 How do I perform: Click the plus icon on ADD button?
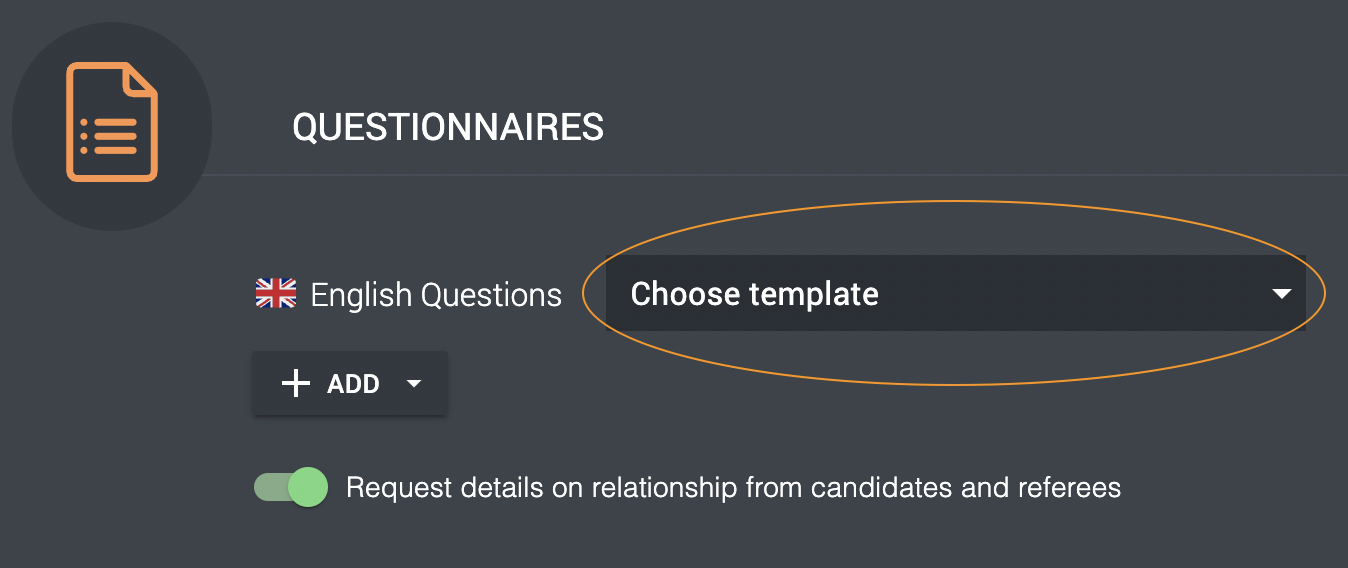[x=296, y=383]
